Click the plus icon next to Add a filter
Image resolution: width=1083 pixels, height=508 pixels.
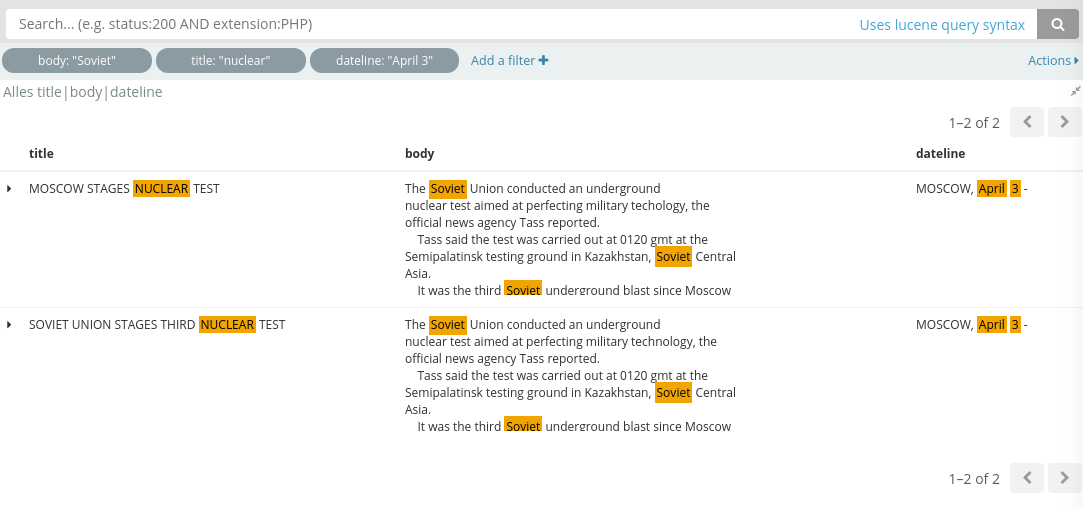[x=544, y=60]
